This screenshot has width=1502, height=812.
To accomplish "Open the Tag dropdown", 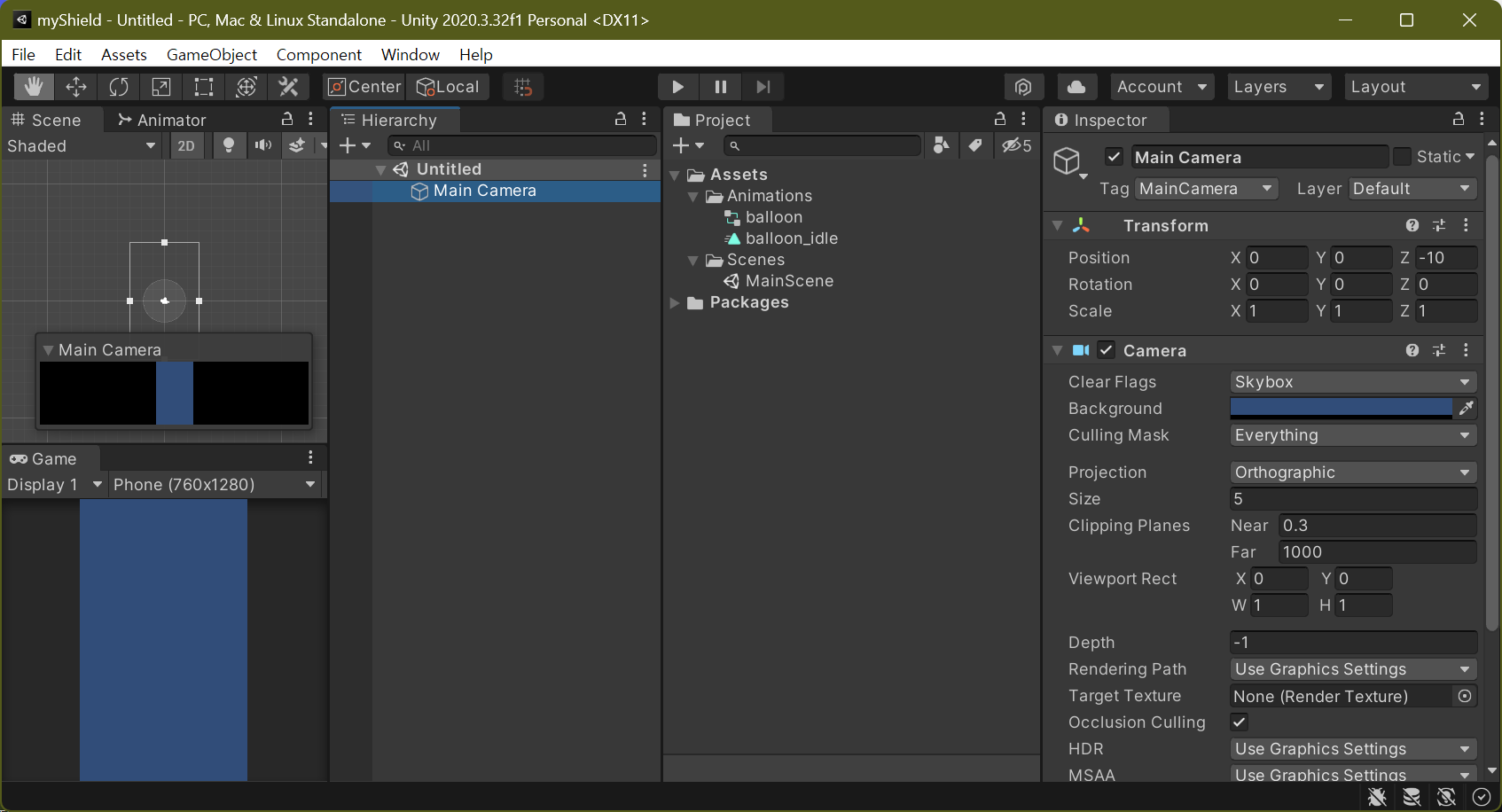I will click(1207, 189).
